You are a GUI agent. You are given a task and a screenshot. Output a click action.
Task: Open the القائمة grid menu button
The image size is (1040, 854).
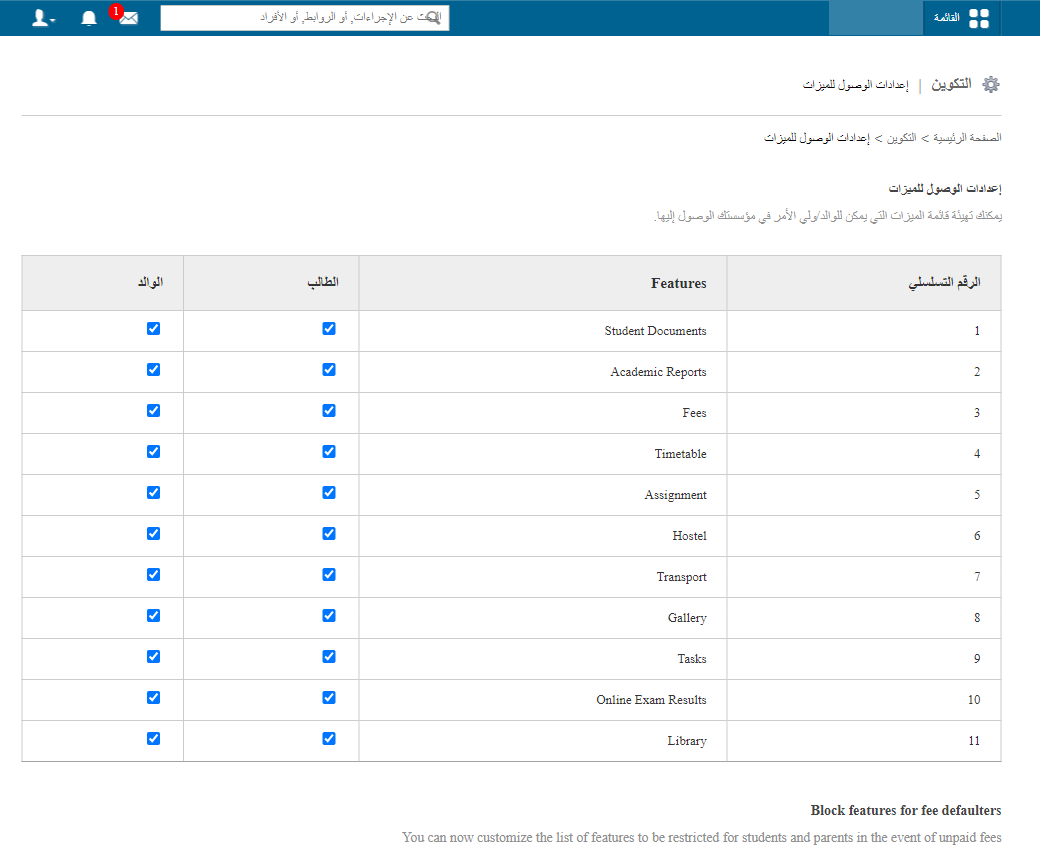coord(961,18)
